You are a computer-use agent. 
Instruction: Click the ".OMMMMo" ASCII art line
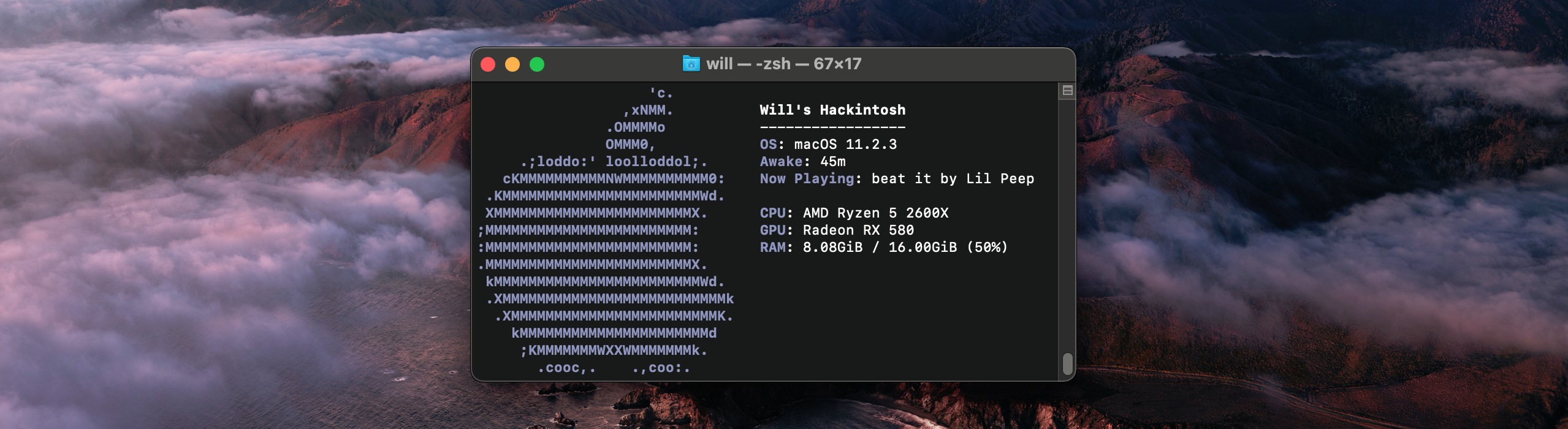tap(635, 127)
